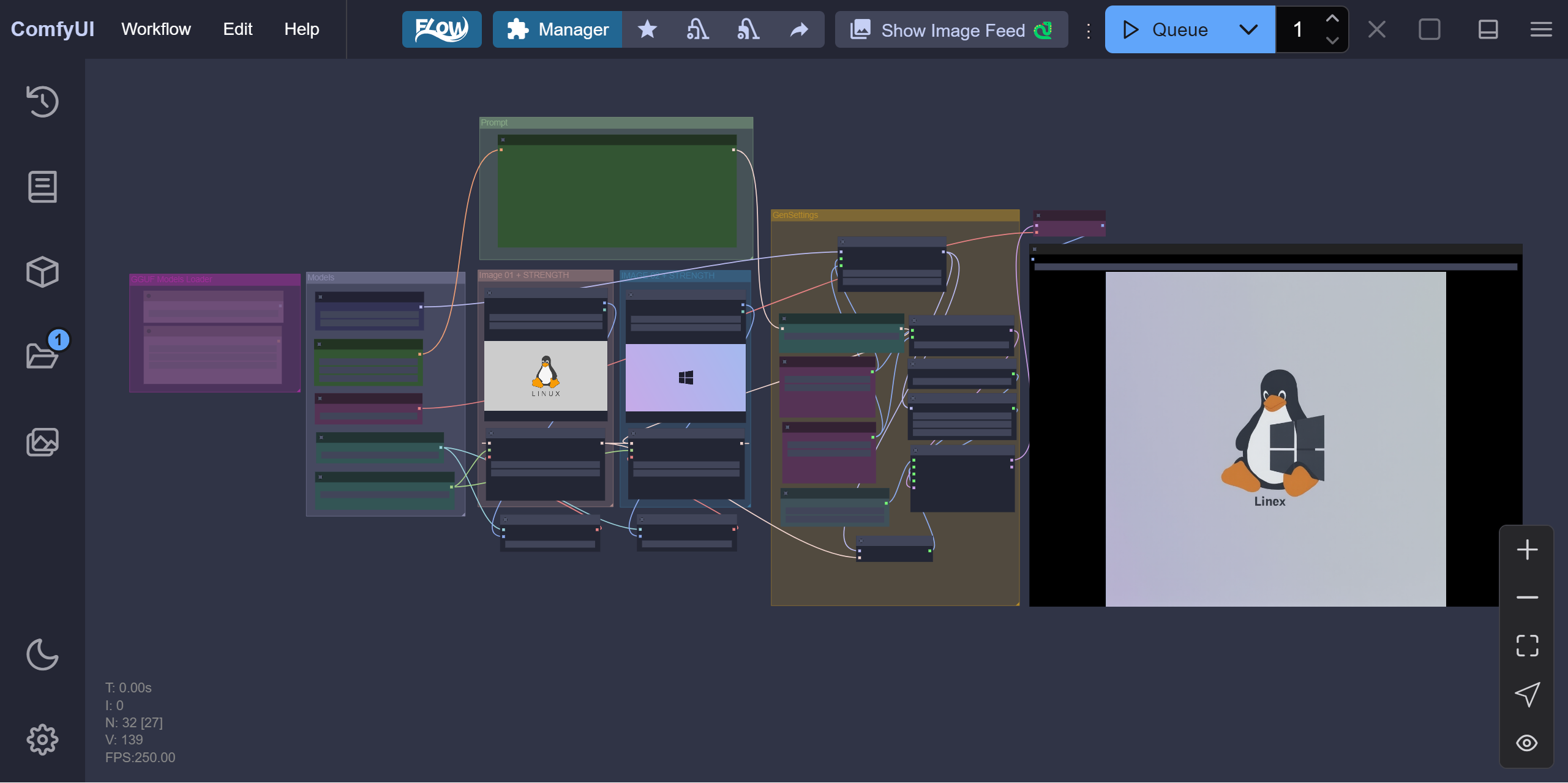
Task: Open the model library cube icon
Action: pyautogui.click(x=42, y=272)
